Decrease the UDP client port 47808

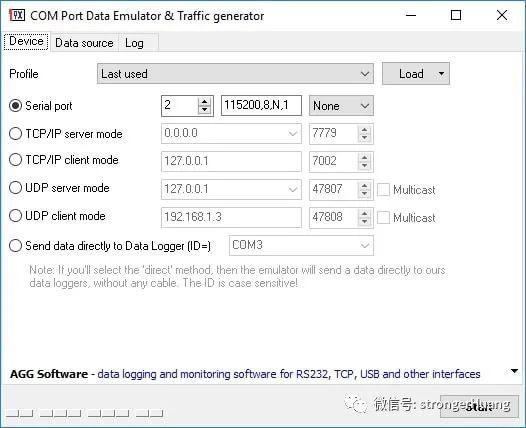[x=364, y=222]
